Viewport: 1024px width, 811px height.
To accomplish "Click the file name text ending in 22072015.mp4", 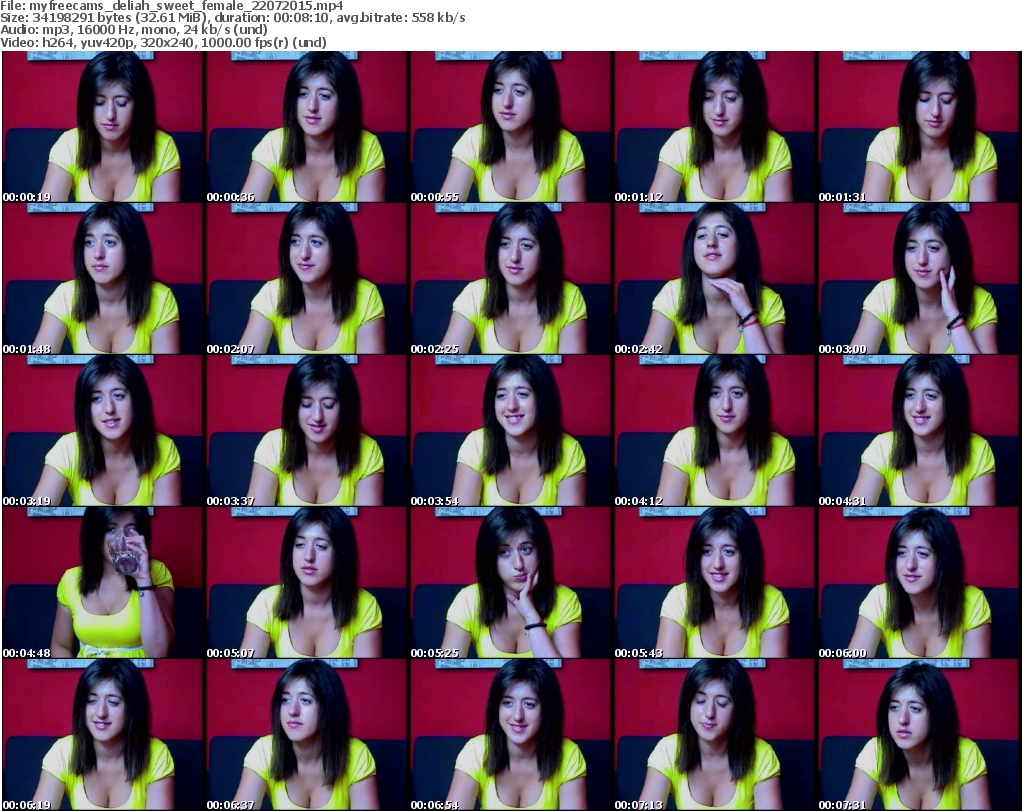I will click(x=186, y=7).
